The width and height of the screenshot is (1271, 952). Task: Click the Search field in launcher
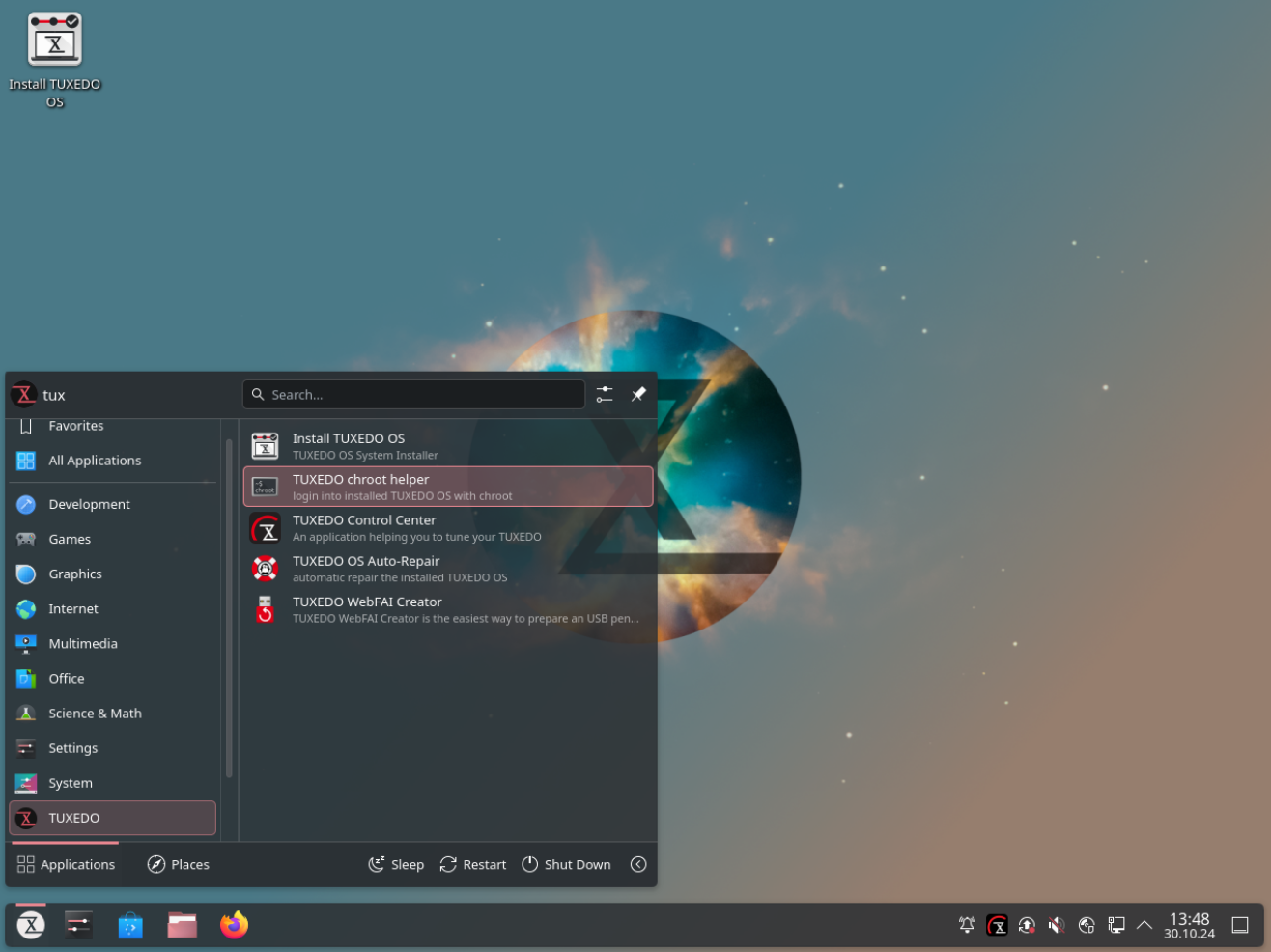[413, 394]
